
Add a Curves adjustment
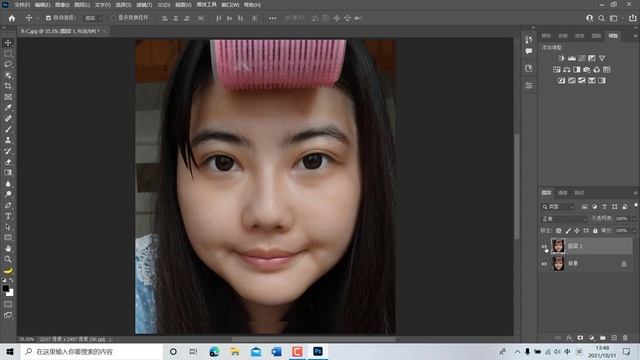(582, 58)
